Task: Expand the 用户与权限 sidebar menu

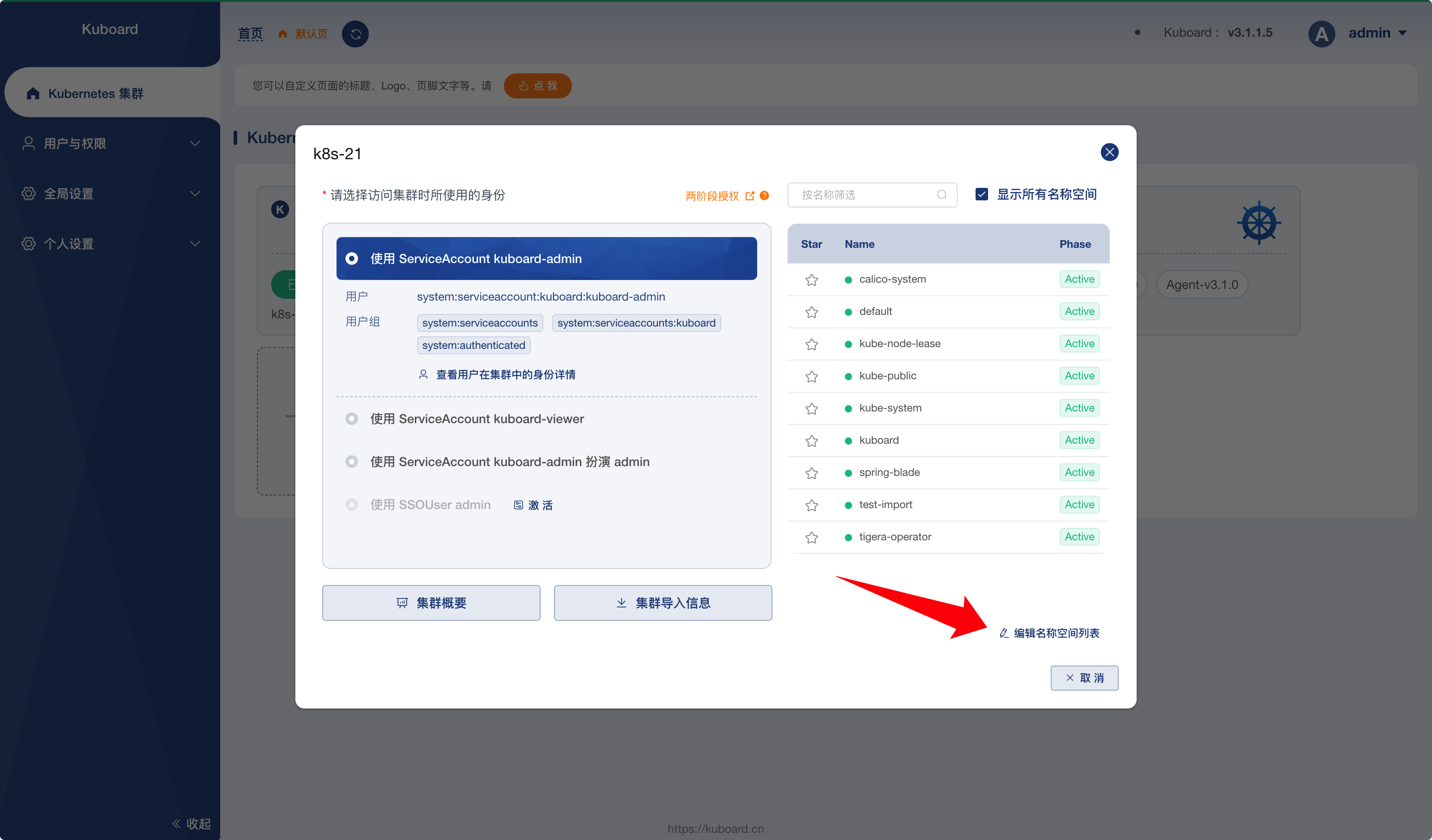Action: [x=110, y=143]
